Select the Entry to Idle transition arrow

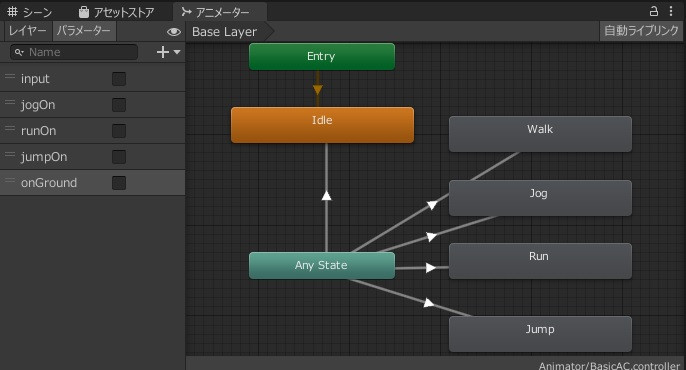pos(318,89)
